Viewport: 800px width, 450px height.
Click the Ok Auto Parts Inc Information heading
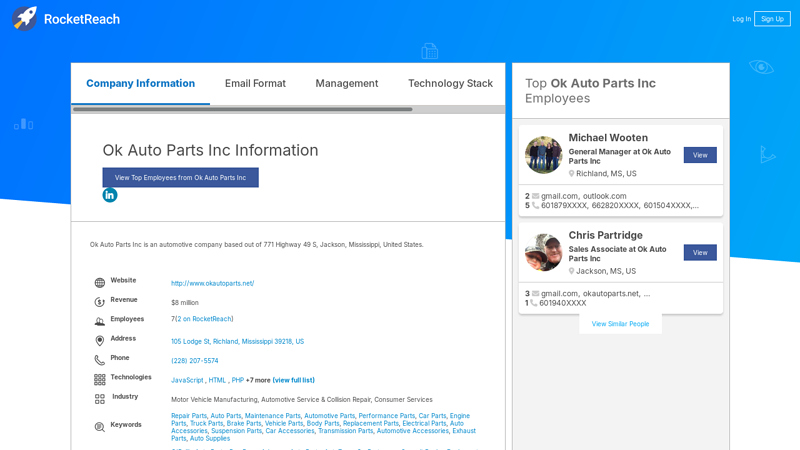point(210,150)
